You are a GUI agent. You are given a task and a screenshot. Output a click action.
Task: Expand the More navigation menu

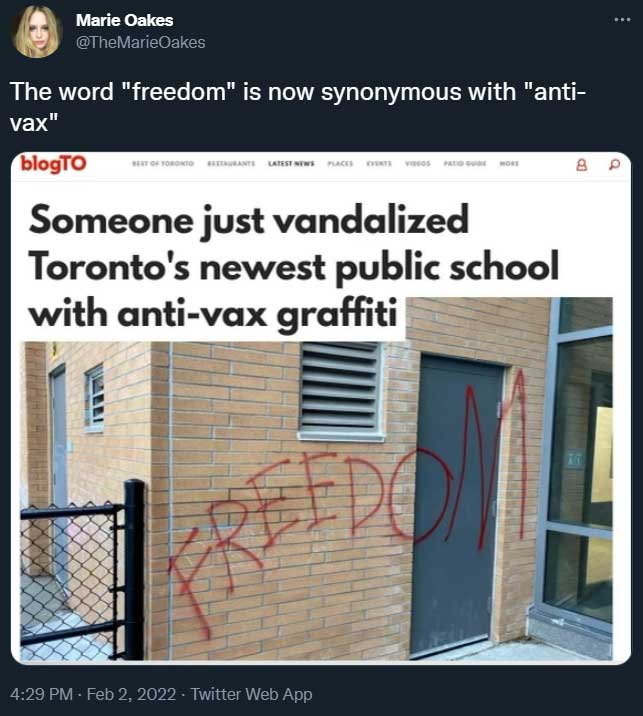509,163
